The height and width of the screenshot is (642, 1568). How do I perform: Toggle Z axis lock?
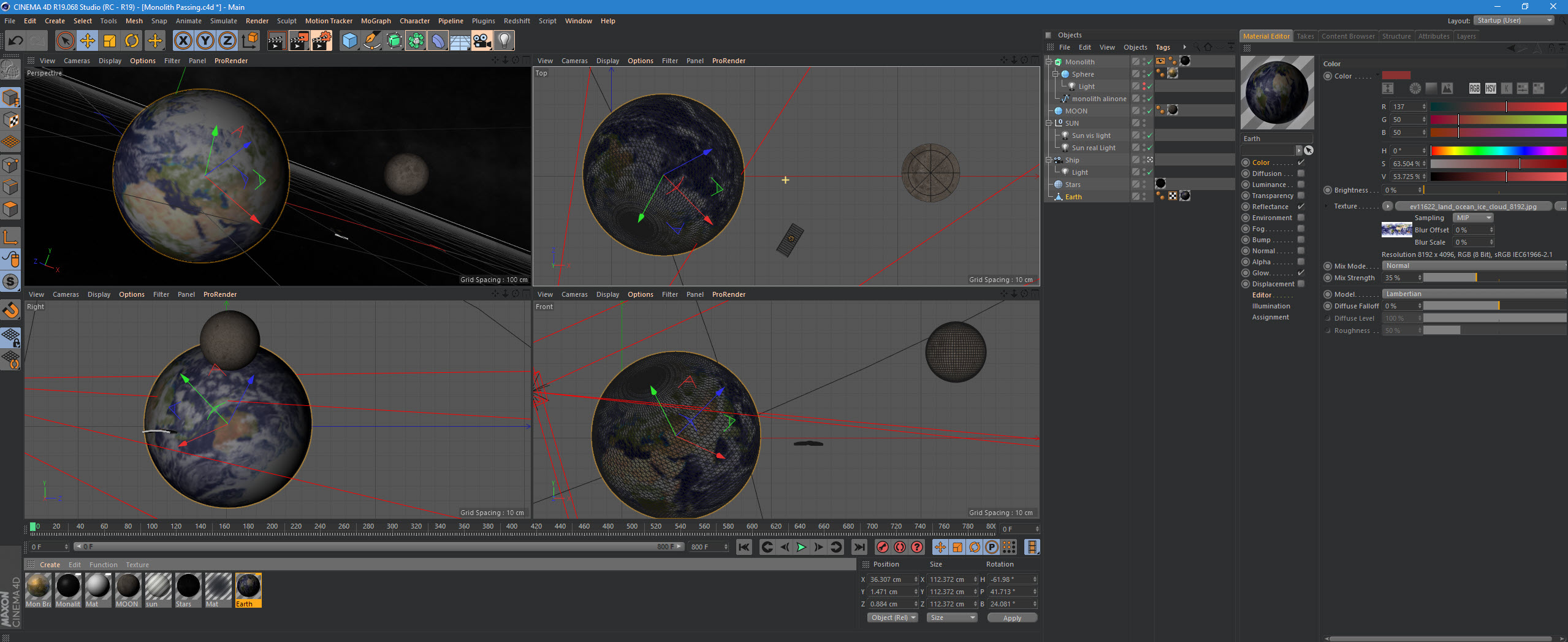pos(227,41)
